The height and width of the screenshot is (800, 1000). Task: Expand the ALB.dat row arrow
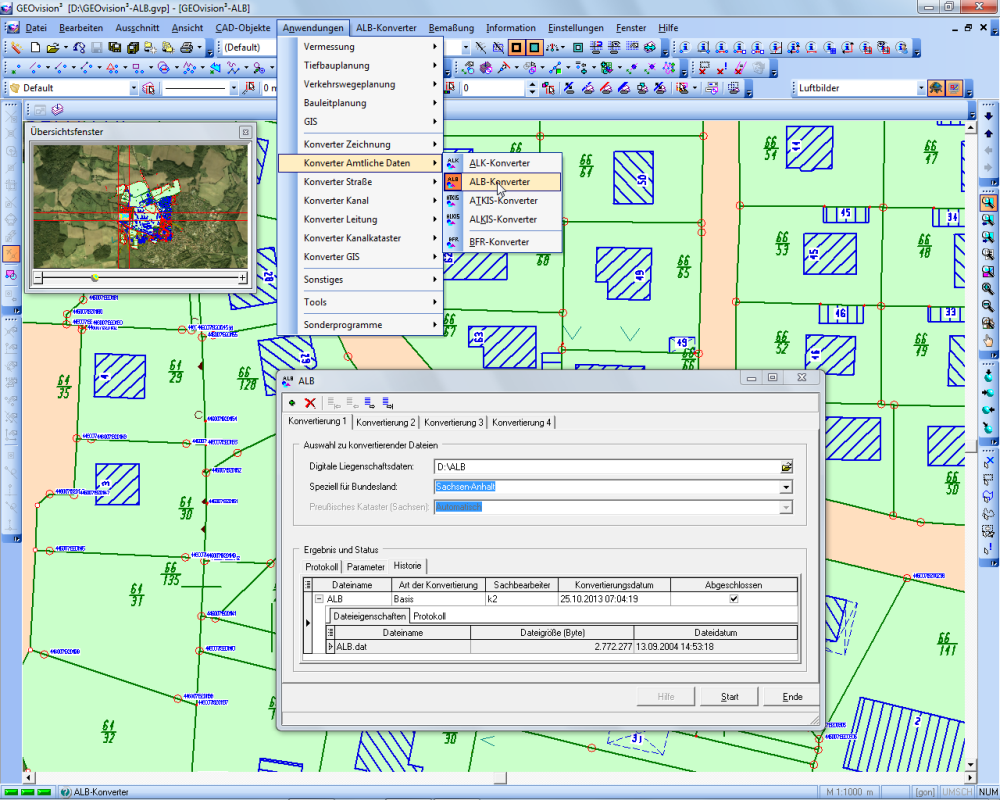pos(330,647)
